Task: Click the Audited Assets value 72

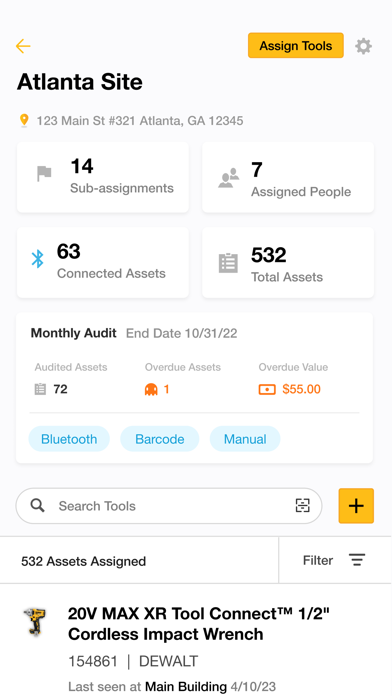Action: tap(60, 389)
